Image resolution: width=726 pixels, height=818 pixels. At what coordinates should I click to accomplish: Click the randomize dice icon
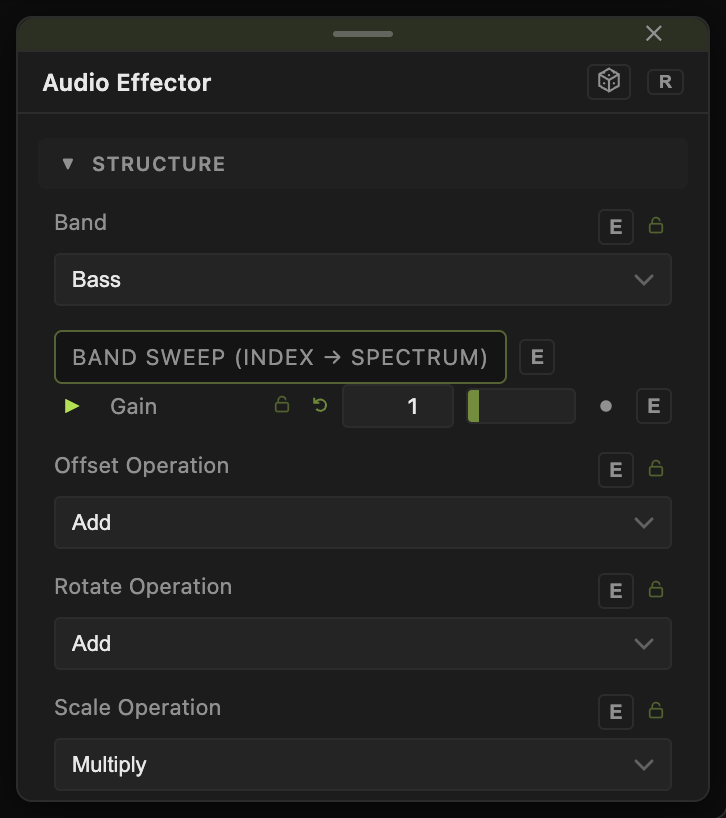point(609,82)
